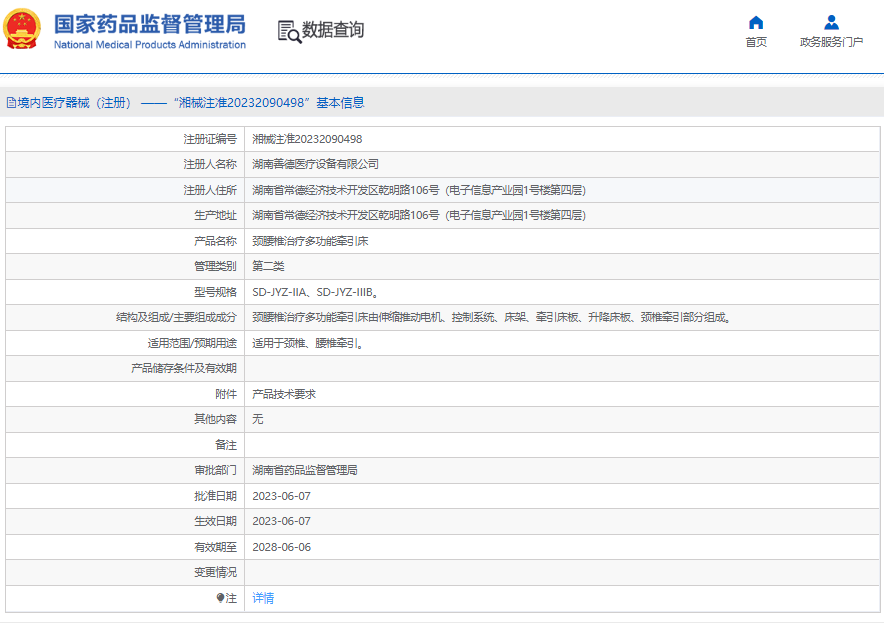The height and width of the screenshot is (623, 884).
Task: Click the 数据查询 heading text
Action: point(333,30)
